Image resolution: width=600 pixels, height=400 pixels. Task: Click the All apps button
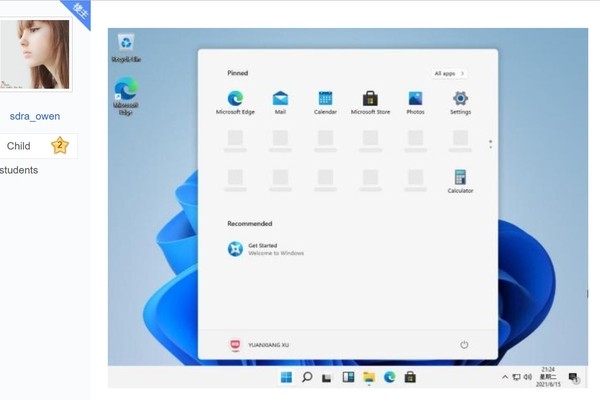point(449,73)
